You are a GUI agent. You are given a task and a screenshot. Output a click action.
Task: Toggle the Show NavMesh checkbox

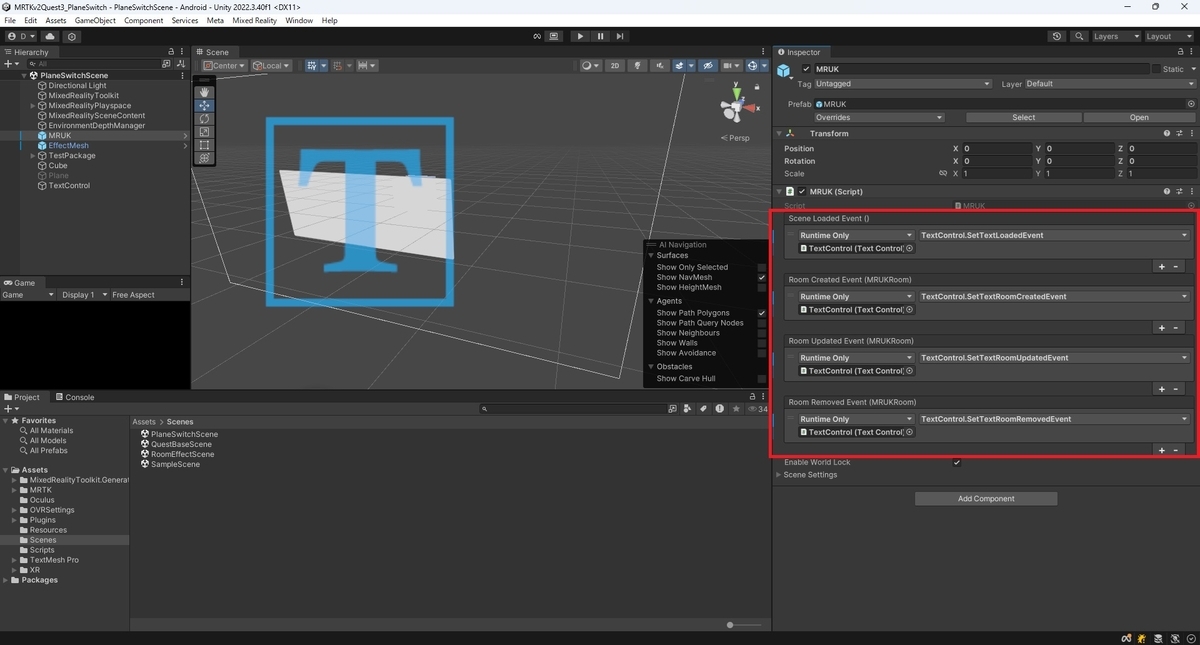pos(762,277)
